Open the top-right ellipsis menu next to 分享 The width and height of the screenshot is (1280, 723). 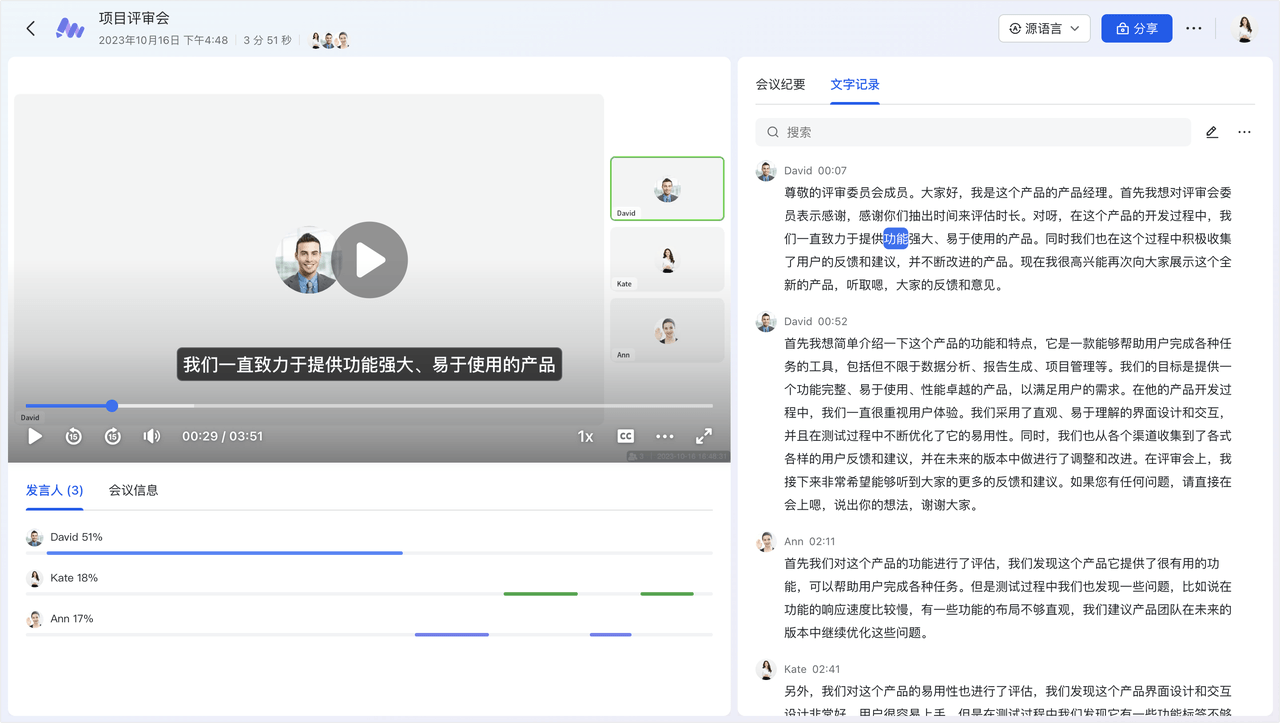pyautogui.click(x=1193, y=28)
